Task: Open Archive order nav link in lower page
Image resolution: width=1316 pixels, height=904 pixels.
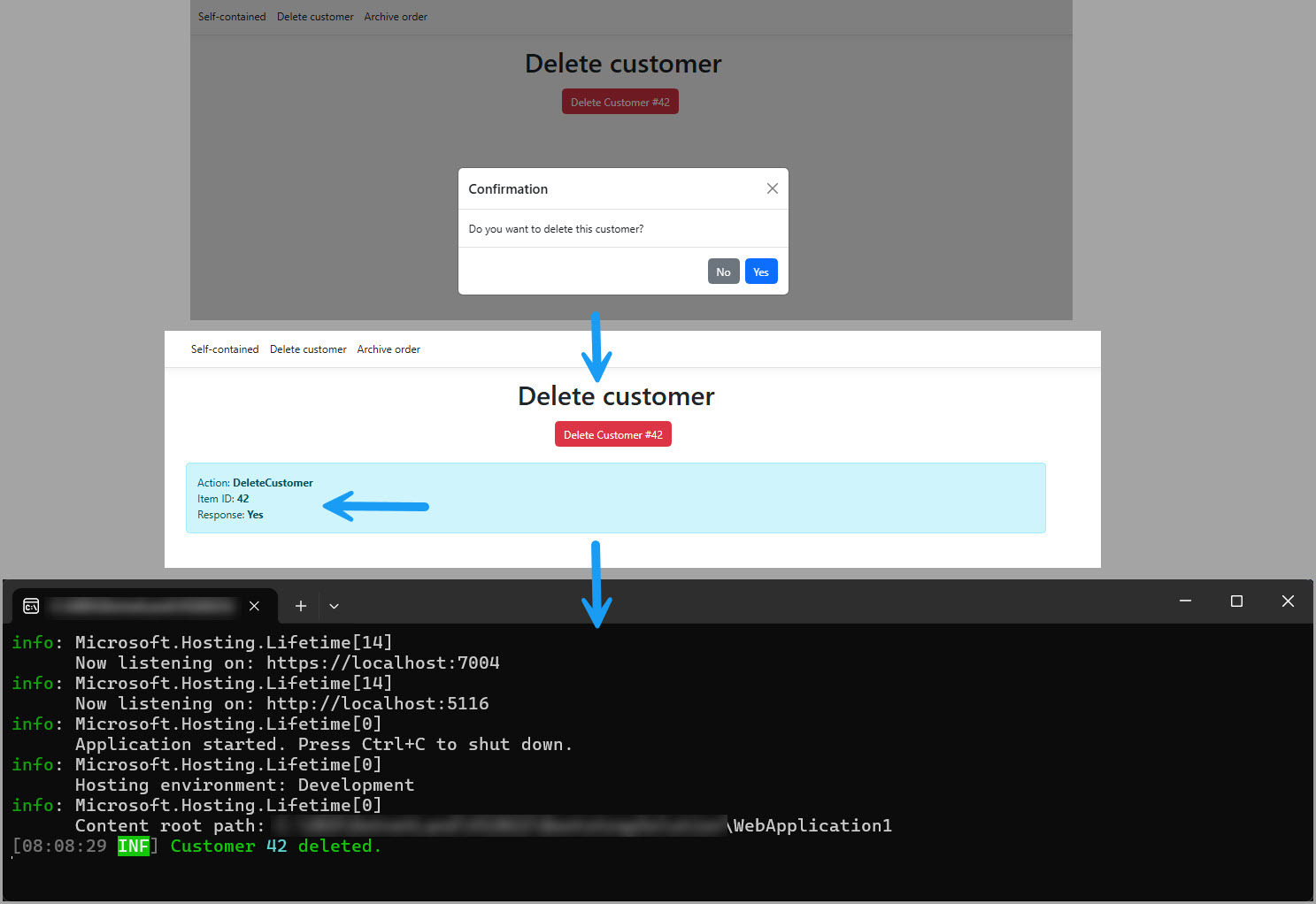Action: point(389,349)
